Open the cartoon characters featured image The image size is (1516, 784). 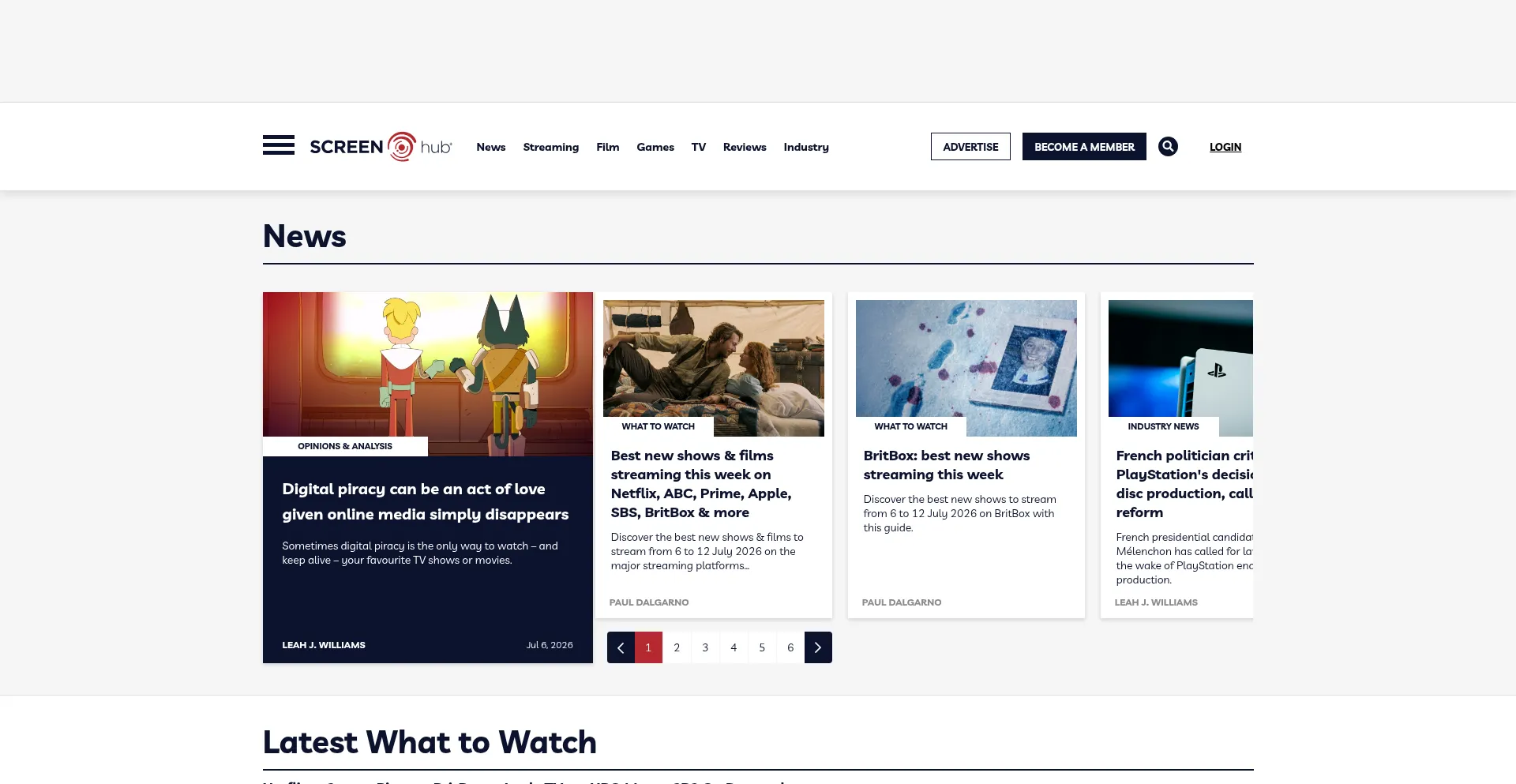(x=428, y=374)
